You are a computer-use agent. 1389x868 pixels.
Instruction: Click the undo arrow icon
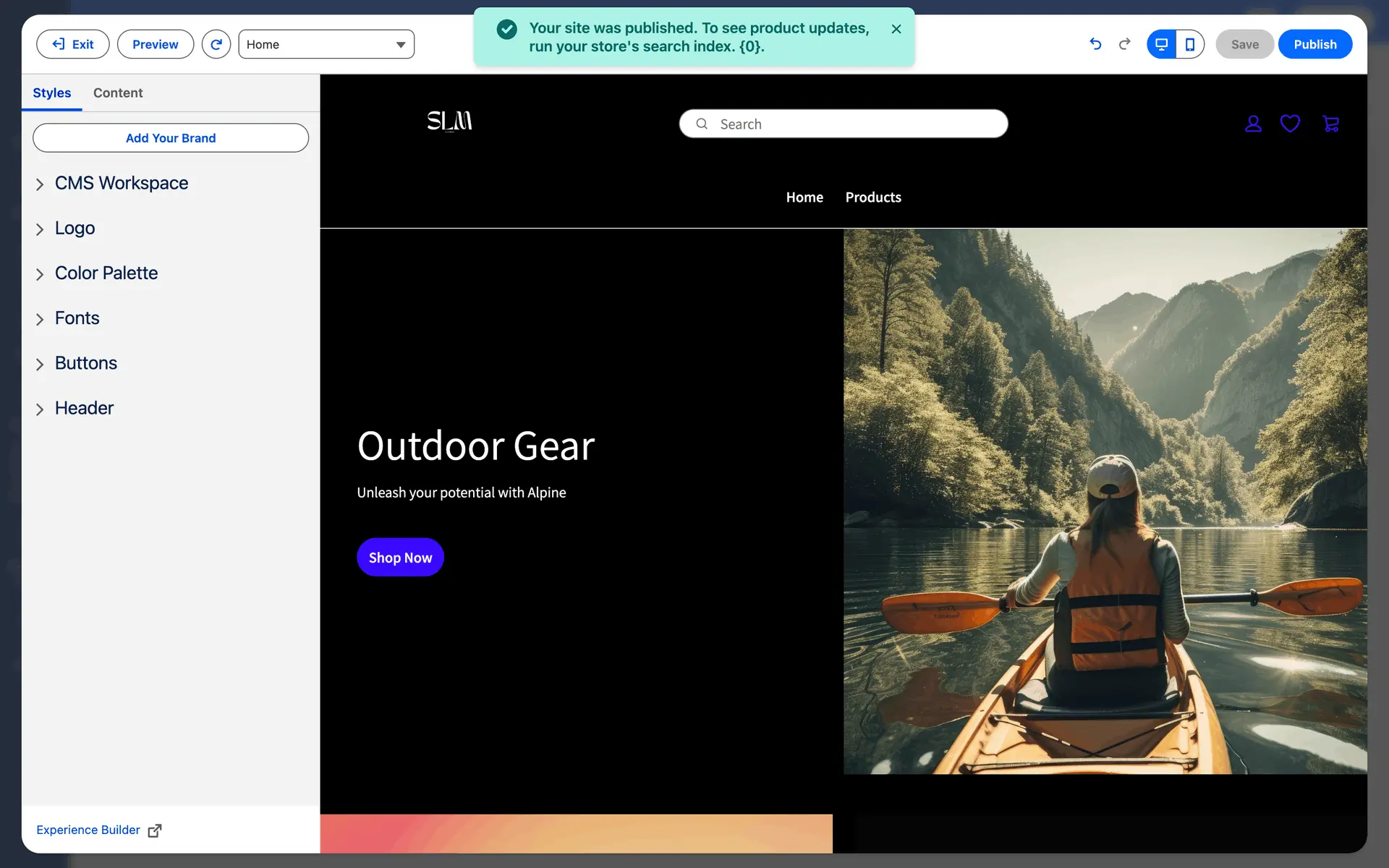click(x=1095, y=44)
